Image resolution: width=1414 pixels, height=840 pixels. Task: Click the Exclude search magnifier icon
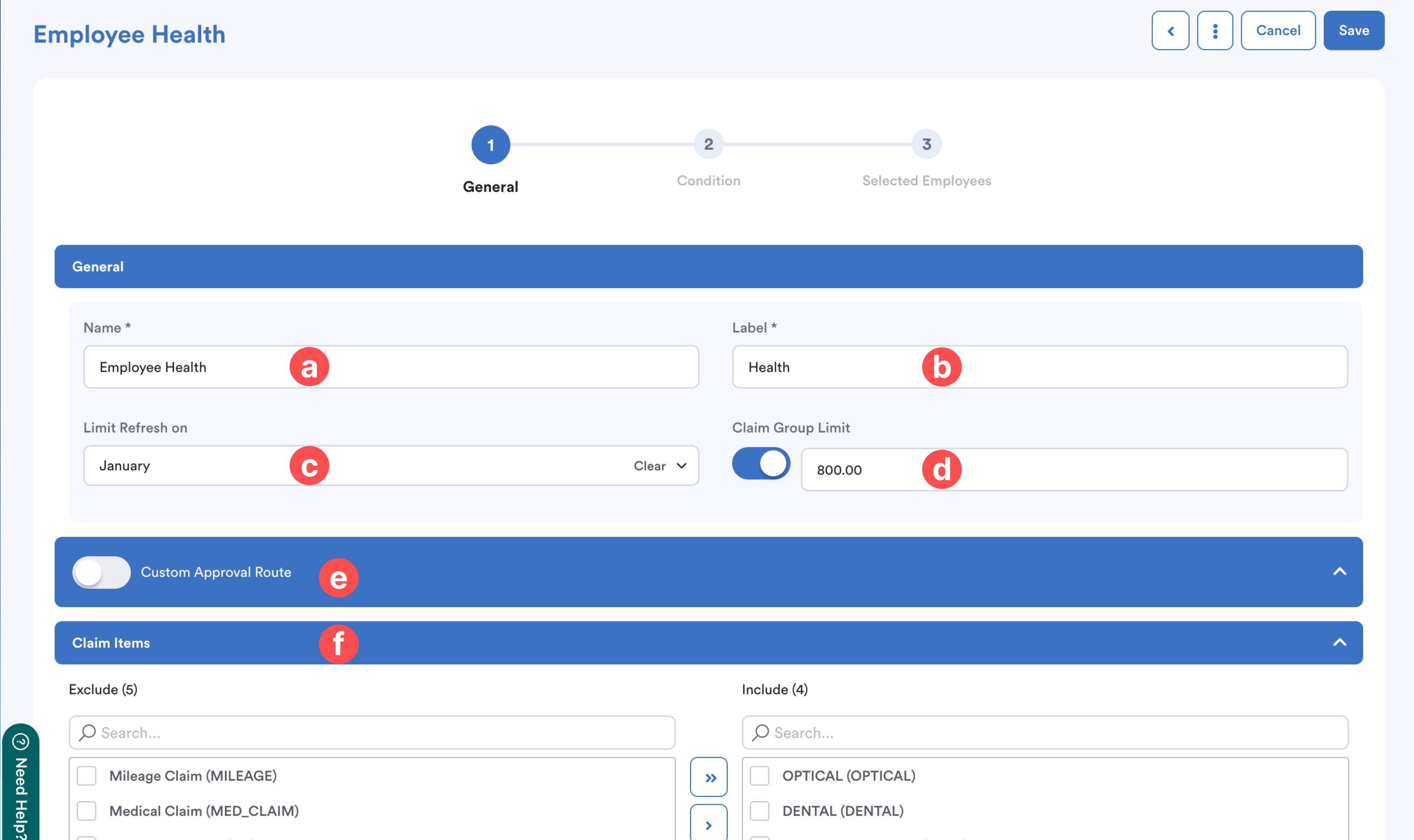click(87, 732)
